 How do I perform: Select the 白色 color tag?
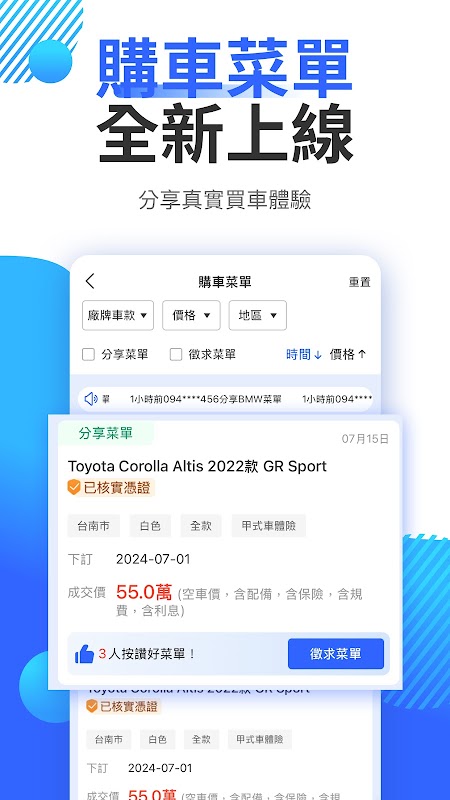coord(150,526)
